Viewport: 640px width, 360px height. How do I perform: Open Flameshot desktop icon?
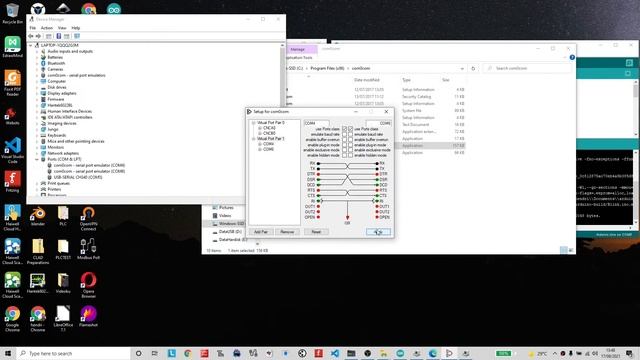(x=88, y=317)
